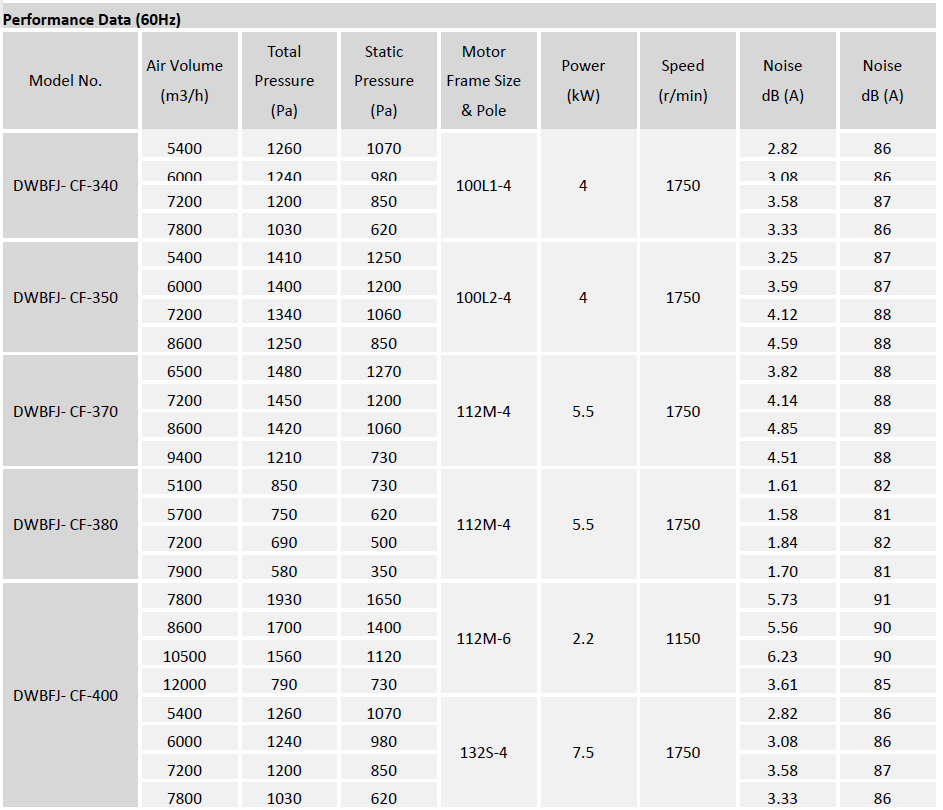
Task: Select Motor Frame Size & Pole header
Action: [484, 81]
